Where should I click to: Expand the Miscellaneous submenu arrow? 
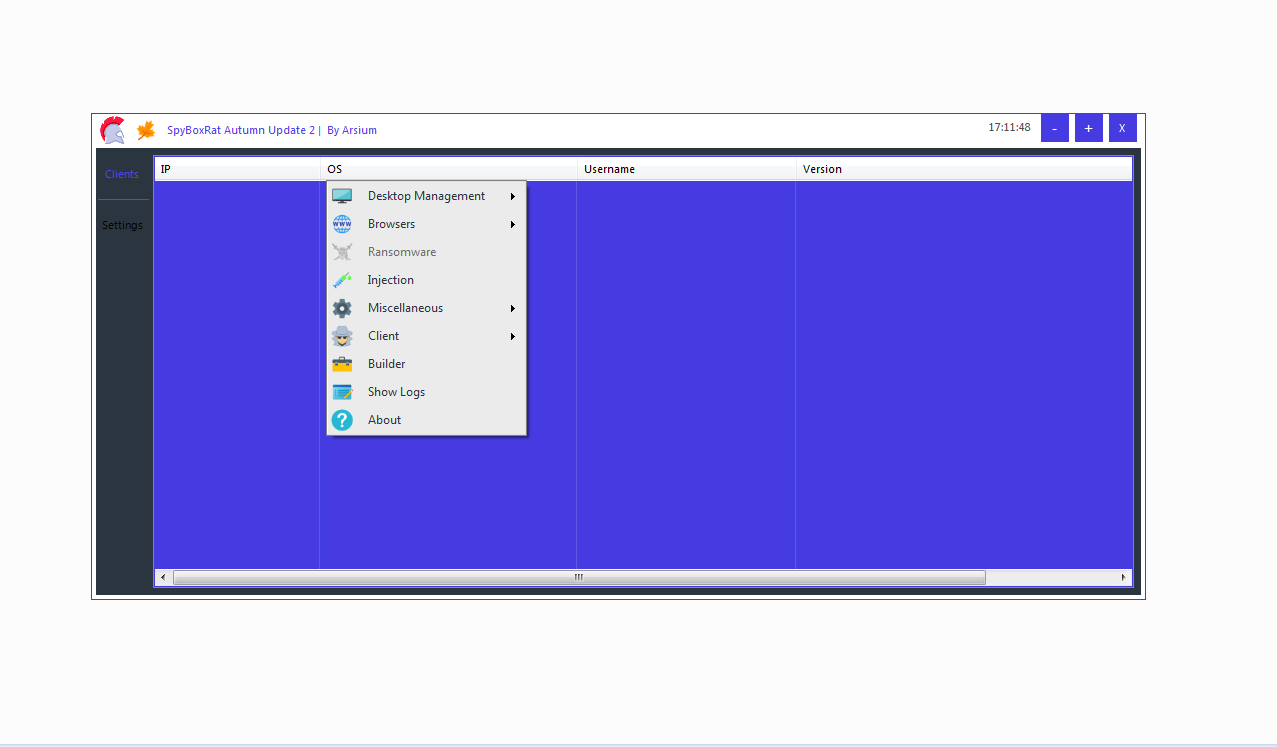[x=513, y=308]
